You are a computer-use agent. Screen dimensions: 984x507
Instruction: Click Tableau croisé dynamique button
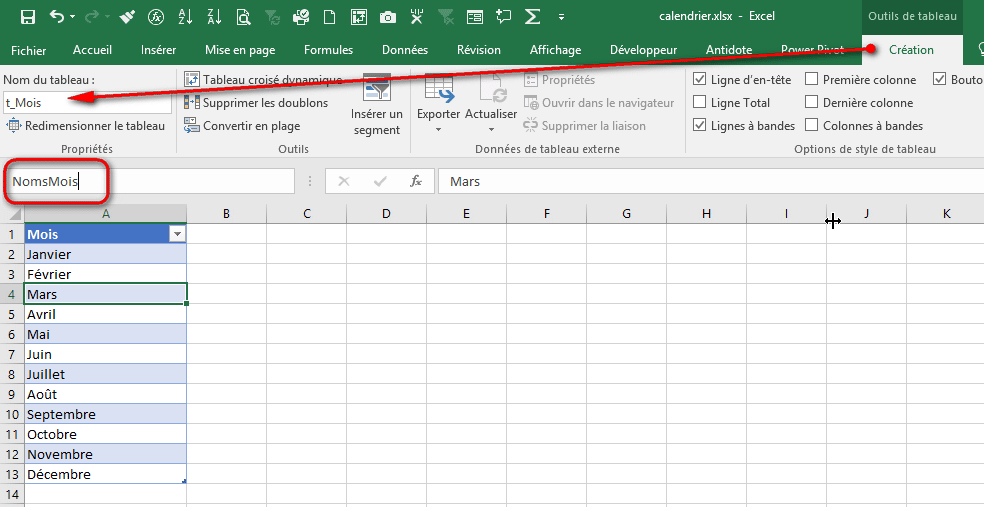click(263, 80)
